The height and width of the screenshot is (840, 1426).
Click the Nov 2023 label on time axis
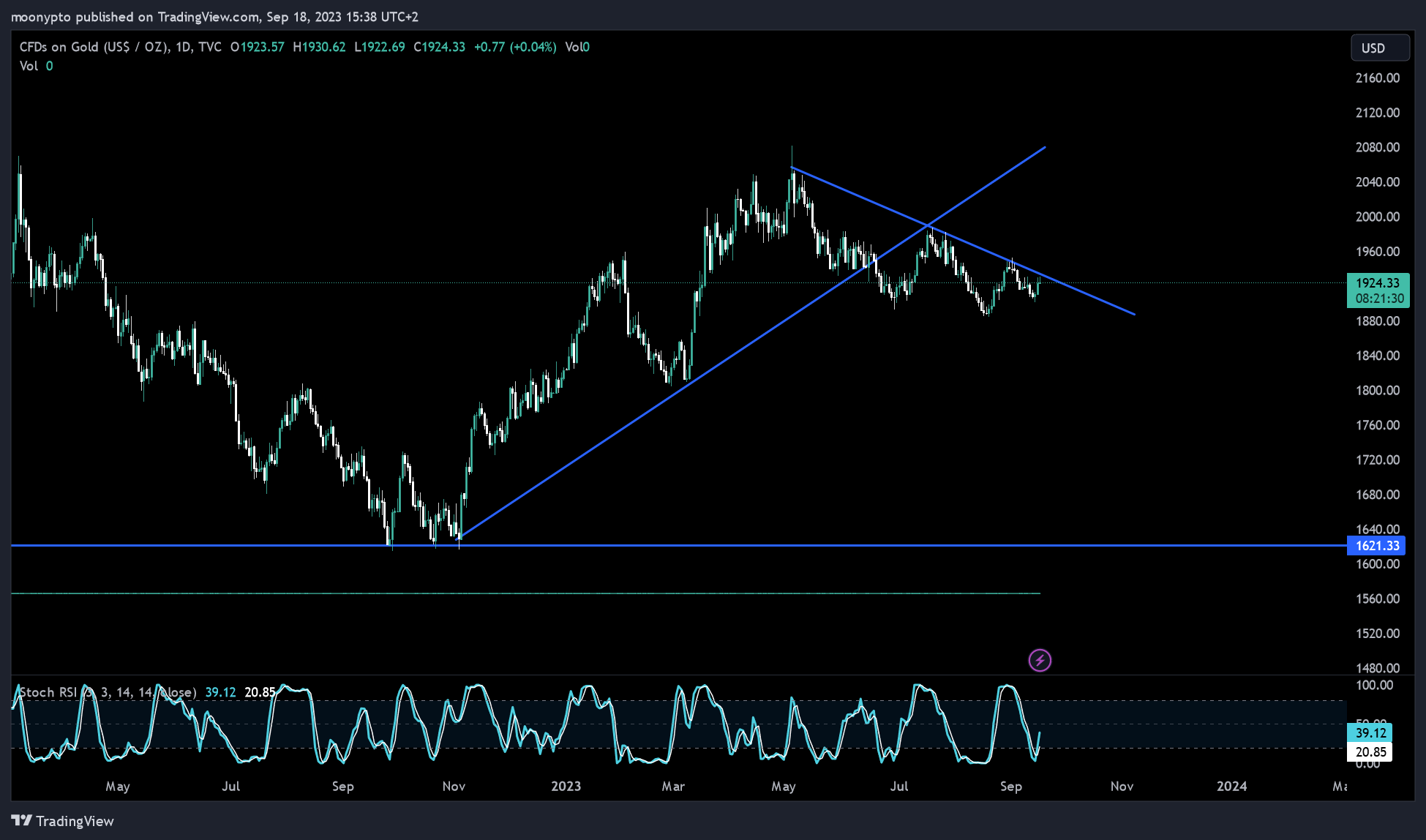pos(1122,787)
